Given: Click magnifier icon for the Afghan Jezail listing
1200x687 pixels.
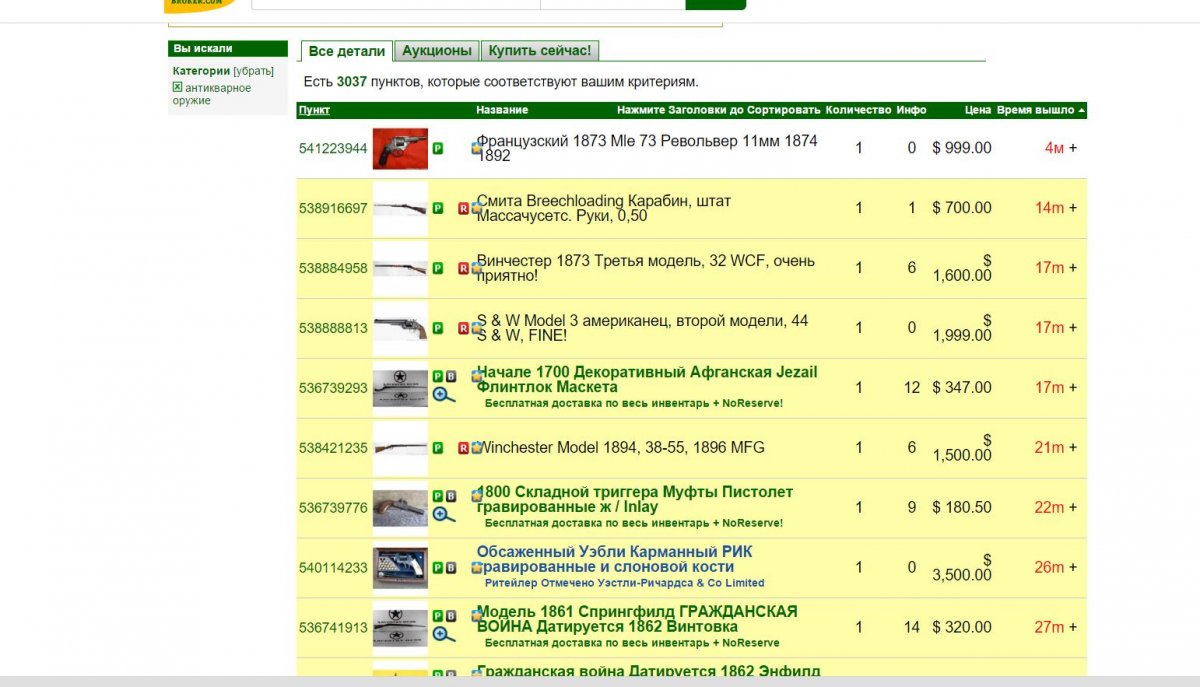Looking at the screenshot, I should (444, 395).
